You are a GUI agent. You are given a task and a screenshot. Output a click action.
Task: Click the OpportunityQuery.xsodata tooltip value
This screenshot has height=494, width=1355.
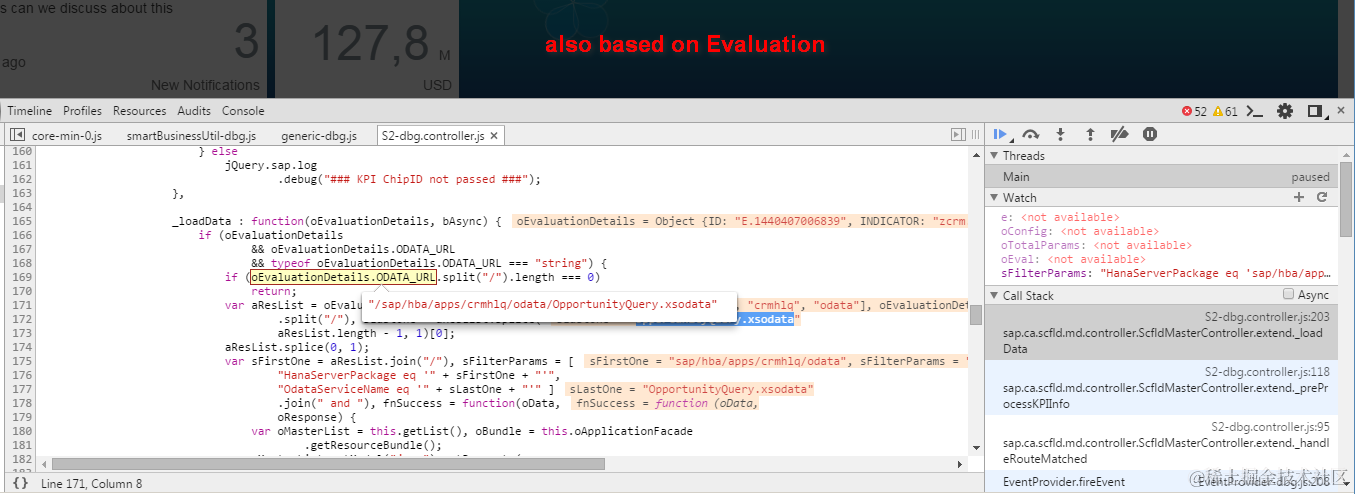tap(543, 304)
